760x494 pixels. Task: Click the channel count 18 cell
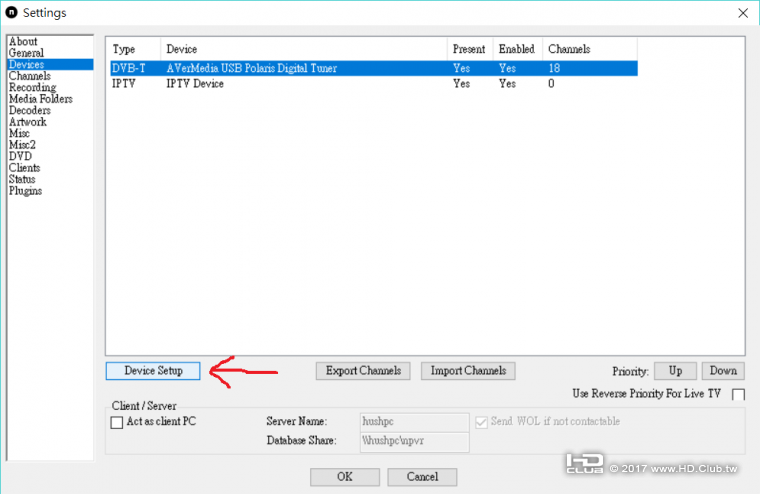pos(554,68)
